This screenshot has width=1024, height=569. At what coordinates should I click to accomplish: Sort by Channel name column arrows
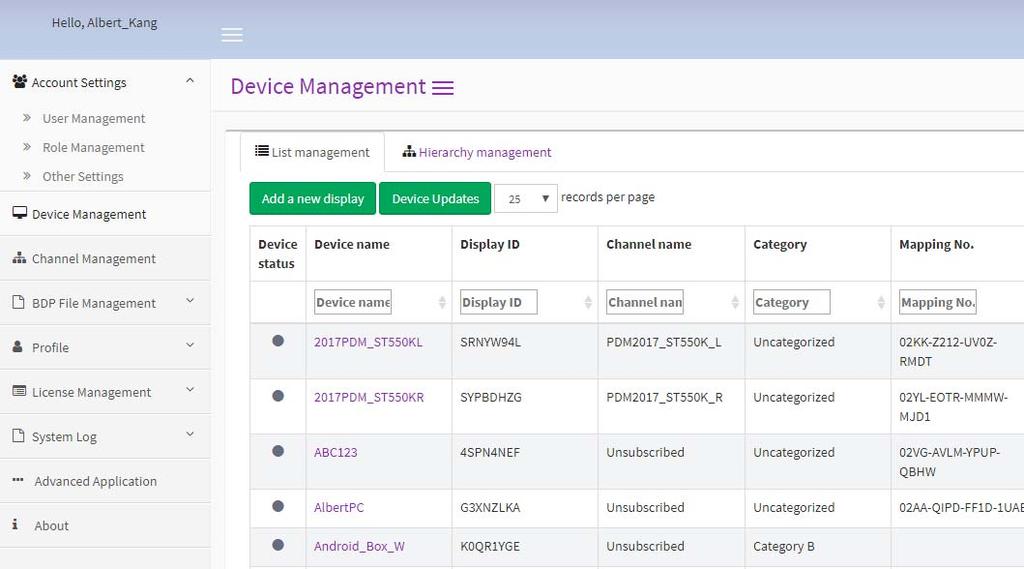point(735,302)
